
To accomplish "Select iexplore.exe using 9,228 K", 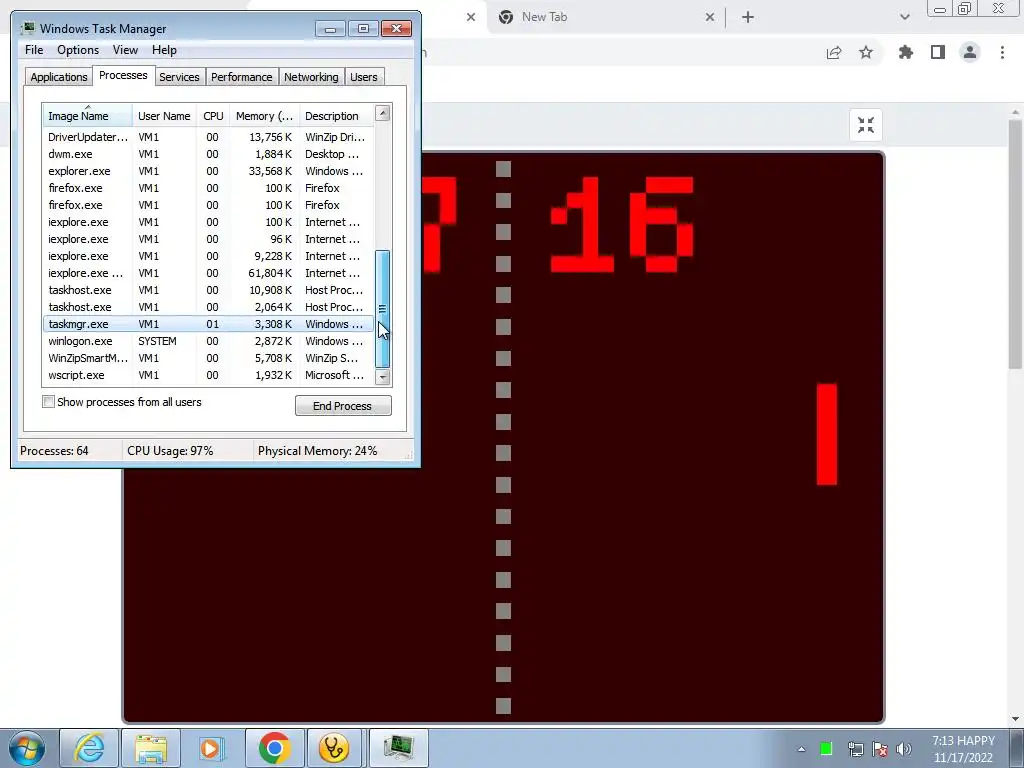I will 208,256.
